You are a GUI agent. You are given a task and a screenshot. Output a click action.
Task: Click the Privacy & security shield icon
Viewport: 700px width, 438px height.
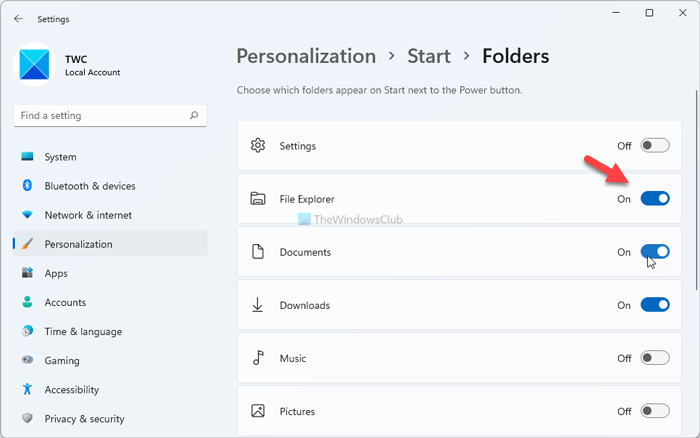27,419
